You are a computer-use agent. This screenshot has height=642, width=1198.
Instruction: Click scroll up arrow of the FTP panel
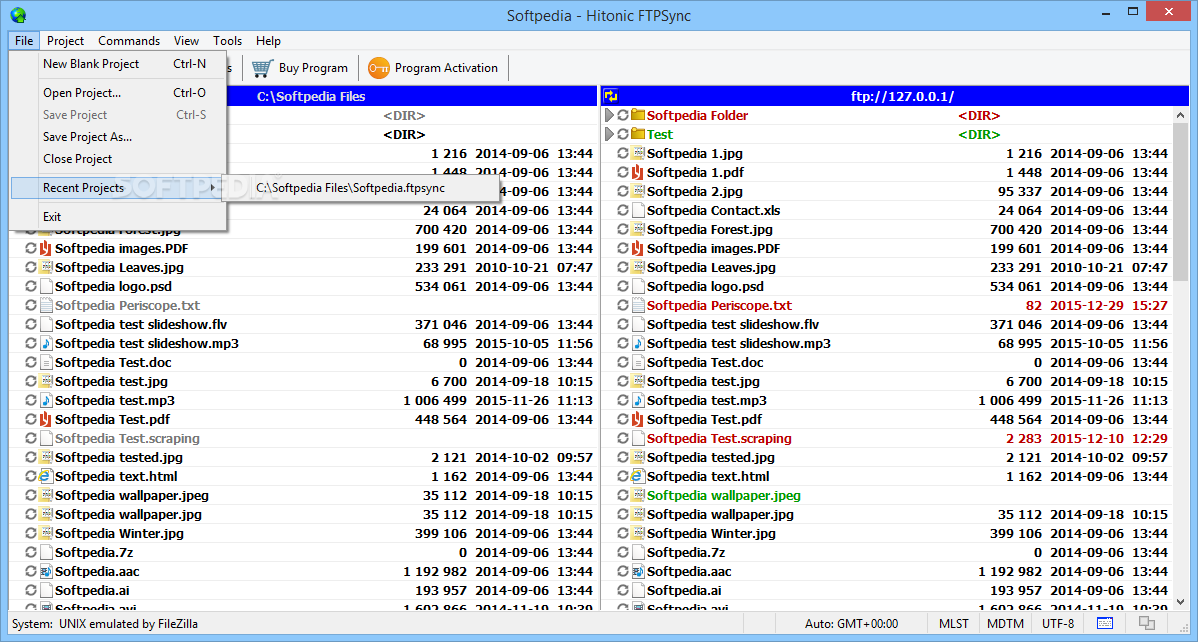(1180, 115)
